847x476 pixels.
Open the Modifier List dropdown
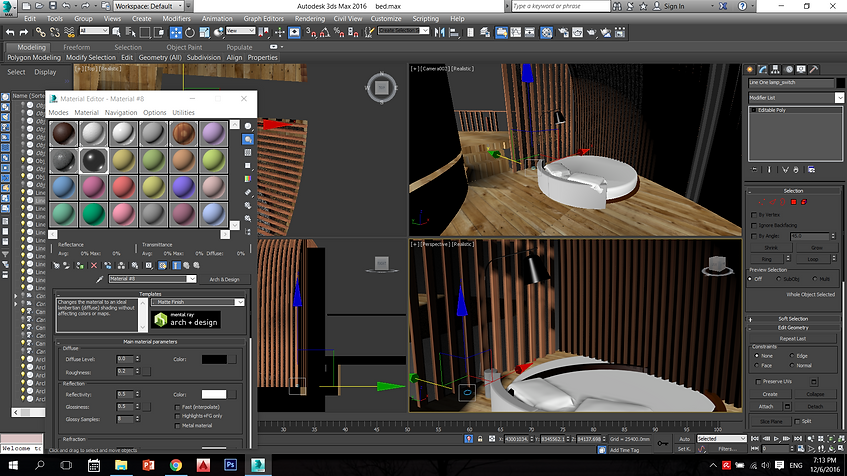(x=796, y=97)
